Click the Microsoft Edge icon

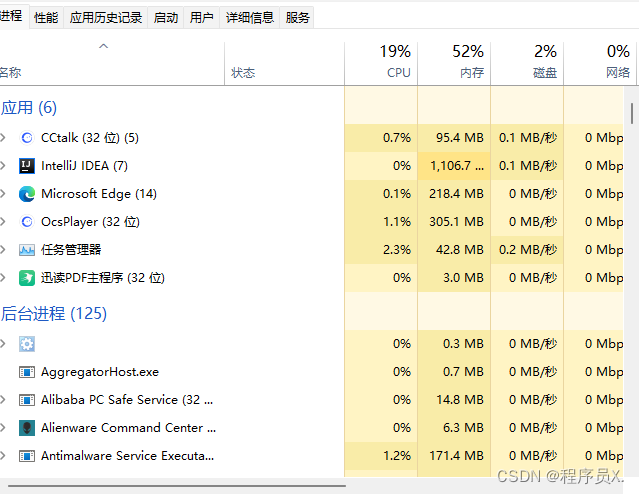(x=27, y=194)
